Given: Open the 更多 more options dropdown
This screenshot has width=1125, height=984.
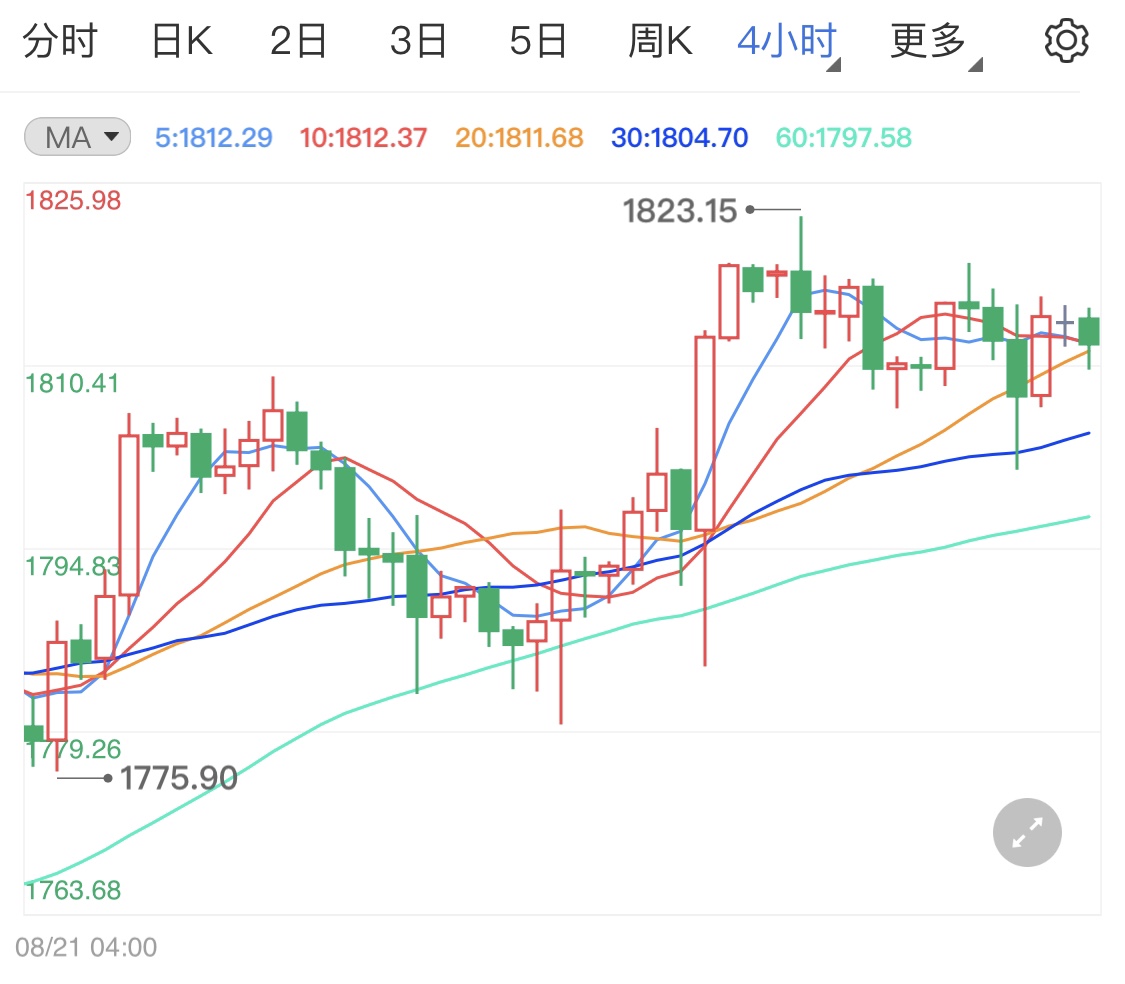Looking at the screenshot, I should tap(936, 43).
